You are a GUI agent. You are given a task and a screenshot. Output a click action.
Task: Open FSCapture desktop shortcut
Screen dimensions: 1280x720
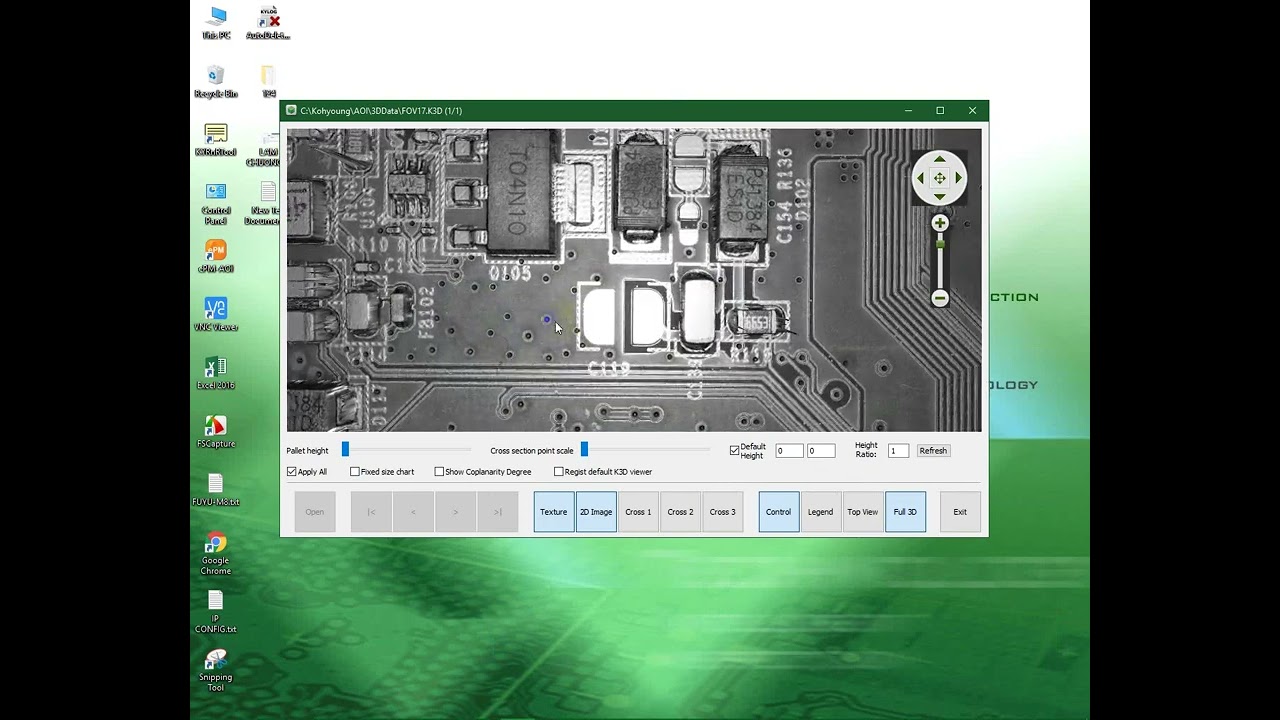coord(216,432)
